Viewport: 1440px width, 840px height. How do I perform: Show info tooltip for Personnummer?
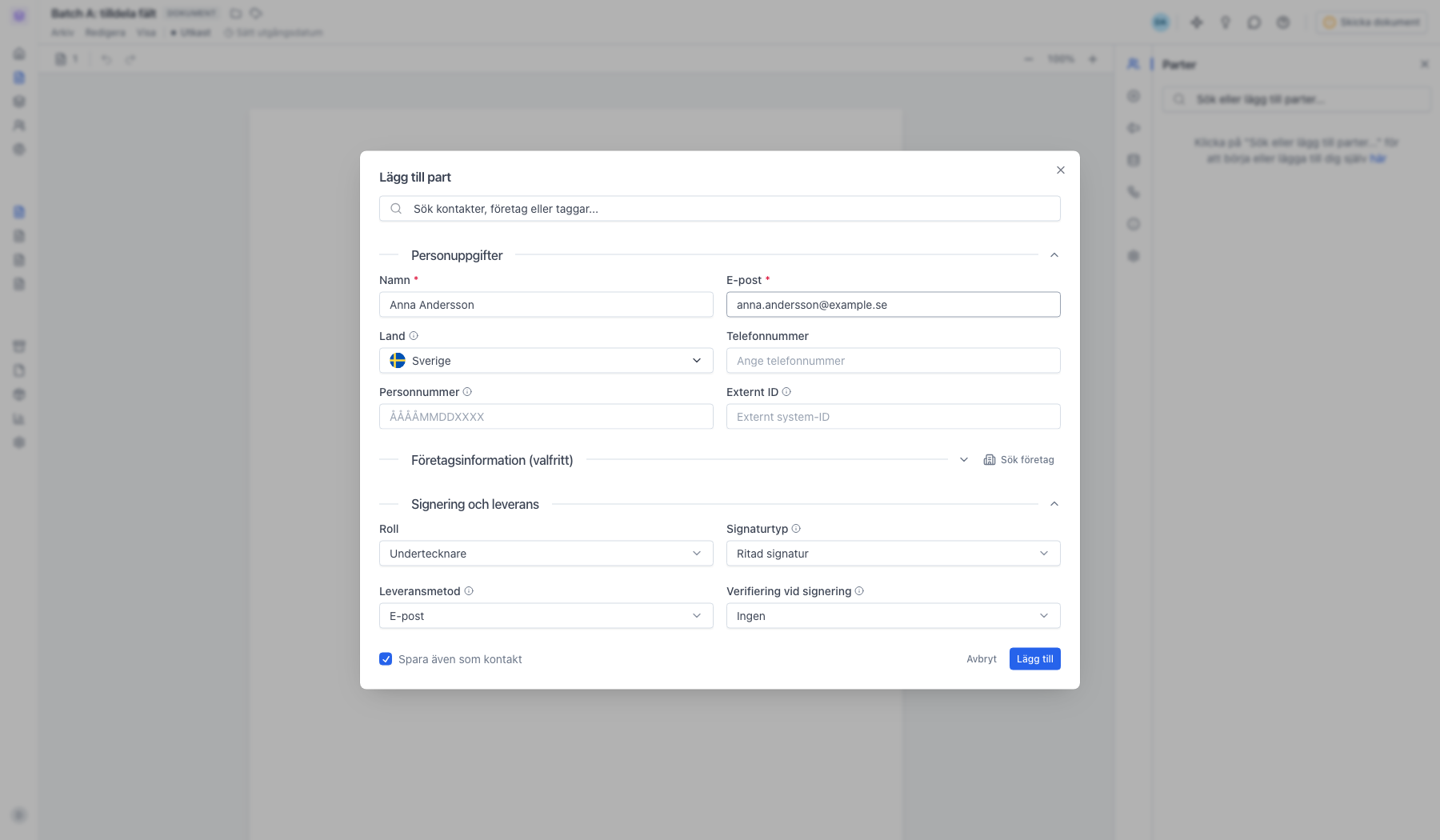(467, 392)
